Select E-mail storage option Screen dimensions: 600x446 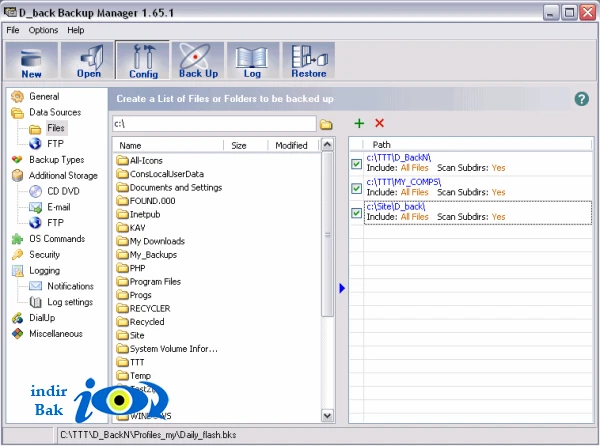point(59,207)
